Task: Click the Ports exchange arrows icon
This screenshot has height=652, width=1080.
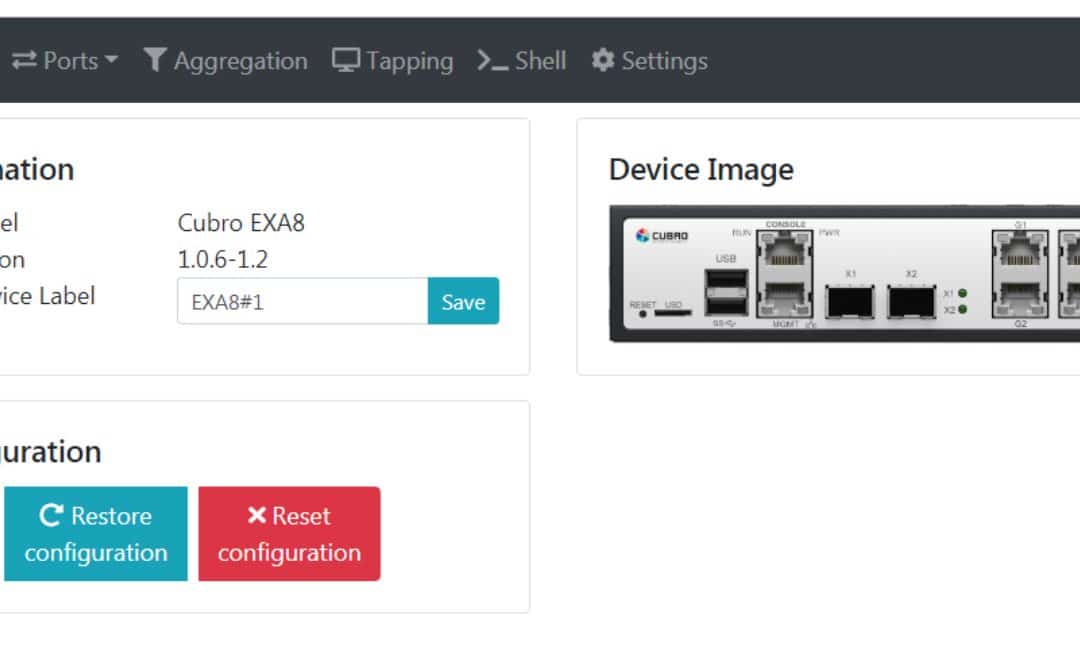Action: pyautogui.click(x=24, y=60)
